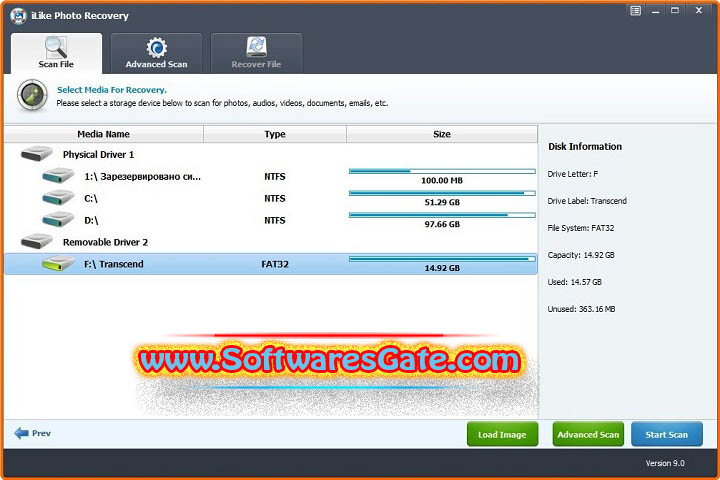Click the green Advanced Scan button
The height and width of the screenshot is (480, 720).
588,434
